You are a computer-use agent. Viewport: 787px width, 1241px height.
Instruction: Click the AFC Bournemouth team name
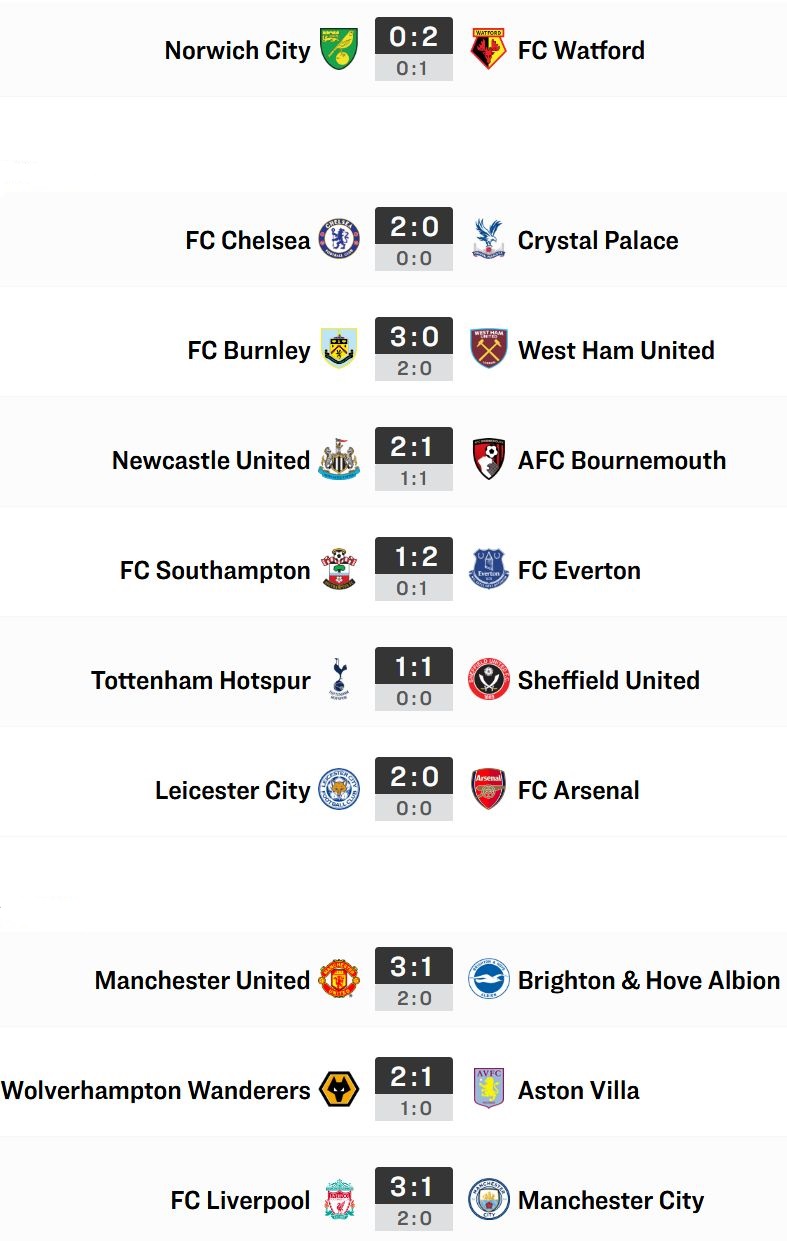[x=621, y=460]
